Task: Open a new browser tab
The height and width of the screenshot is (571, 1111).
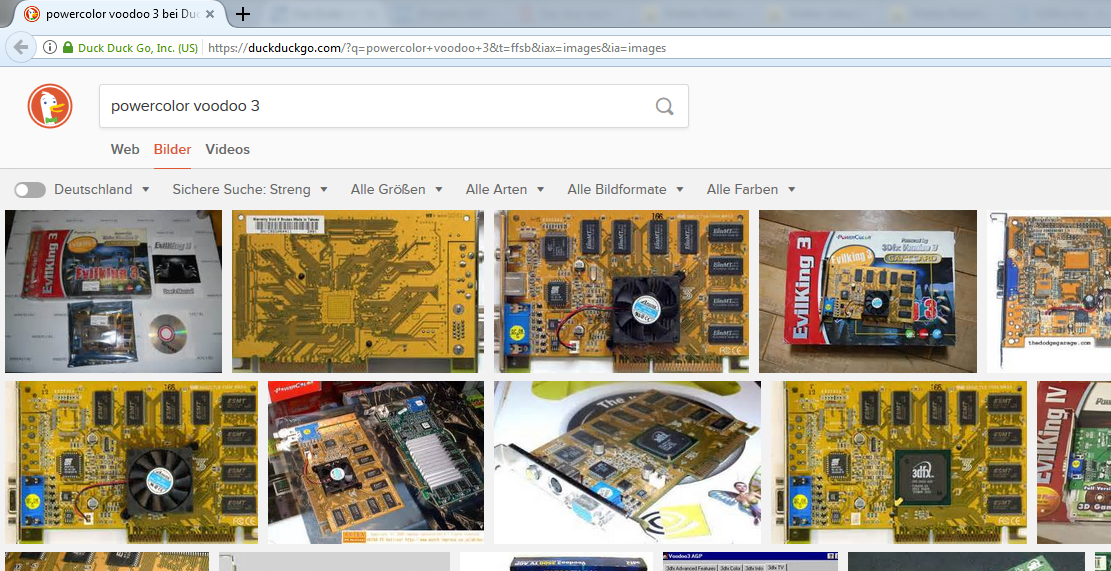Action: [x=242, y=14]
